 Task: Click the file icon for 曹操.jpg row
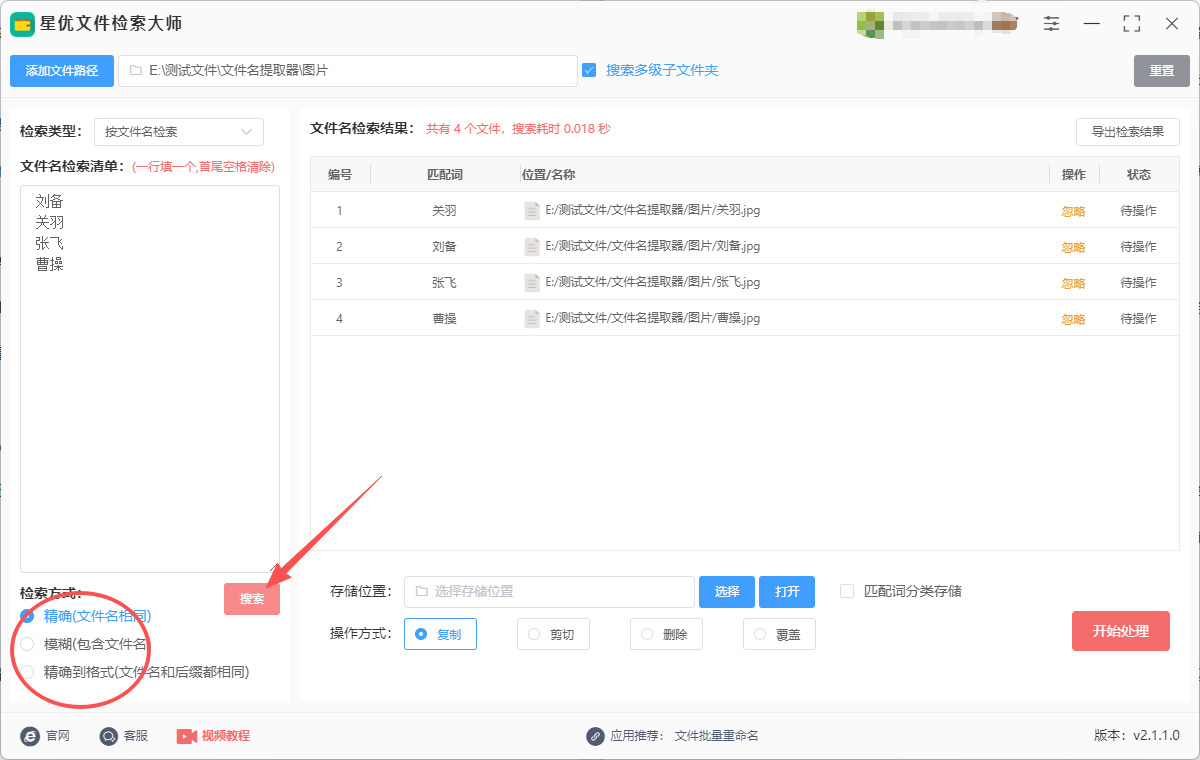pyautogui.click(x=532, y=319)
